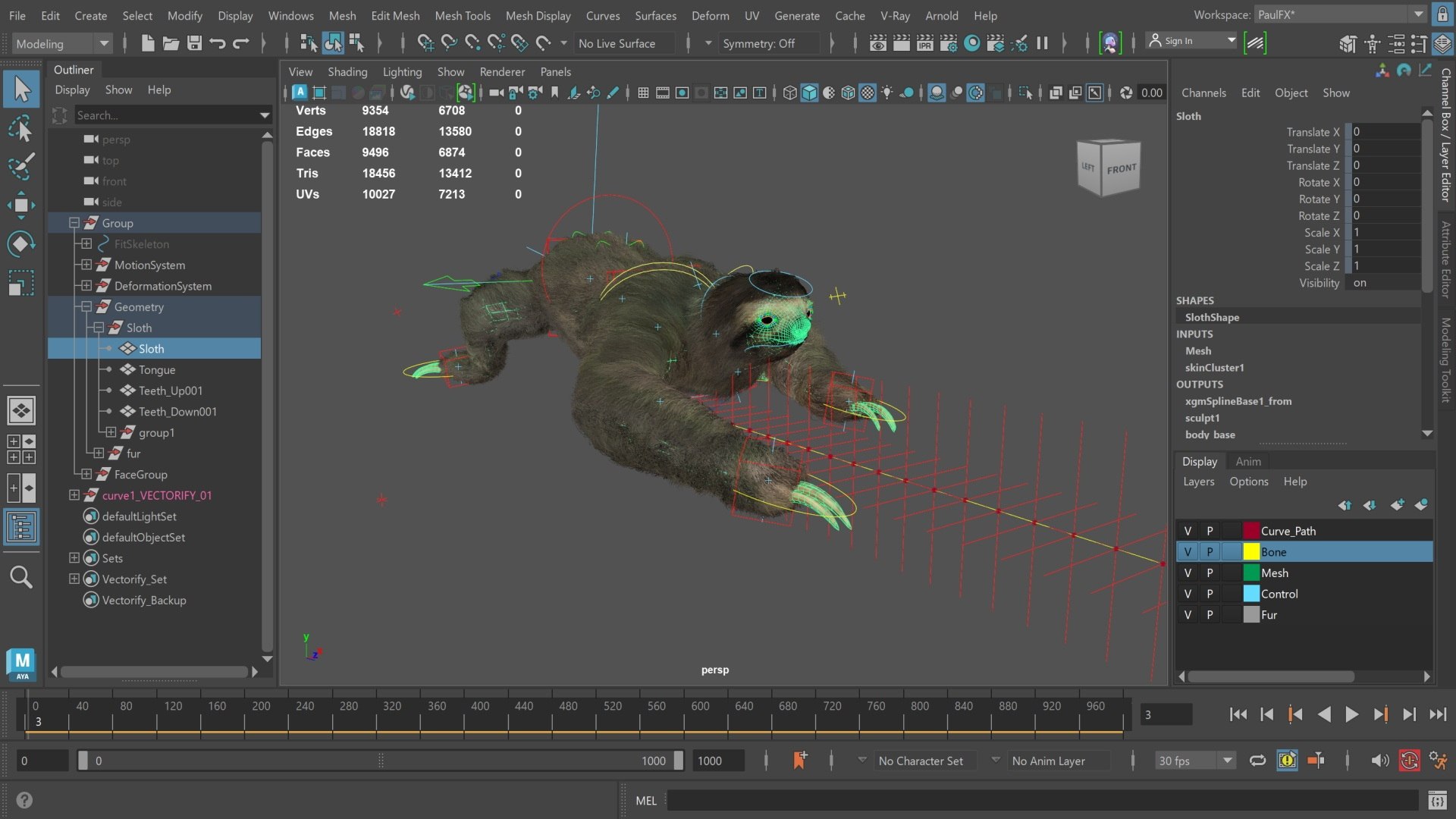Expand the Vectorify_Set node
The height and width of the screenshot is (819, 1456).
[x=74, y=579]
